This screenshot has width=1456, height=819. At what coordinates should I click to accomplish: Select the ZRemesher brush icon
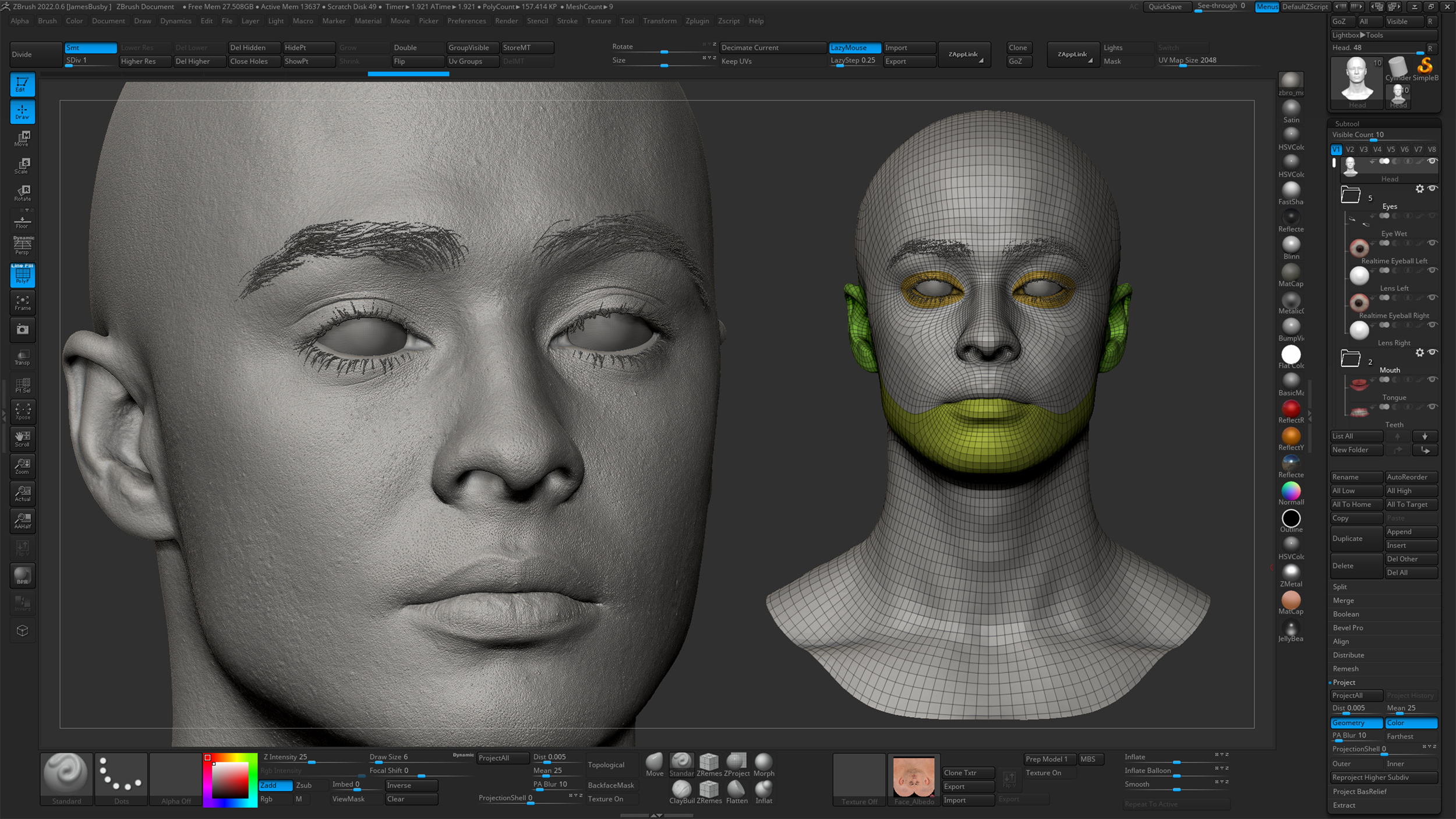(x=709, y=762)
